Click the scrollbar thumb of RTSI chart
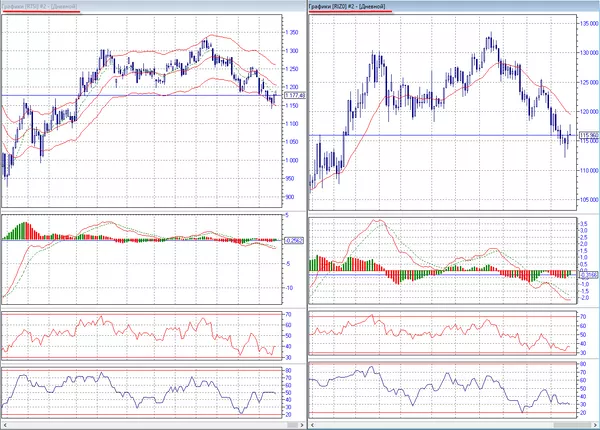The width and height of the screenshot is (600, 430). pos(292,425)
